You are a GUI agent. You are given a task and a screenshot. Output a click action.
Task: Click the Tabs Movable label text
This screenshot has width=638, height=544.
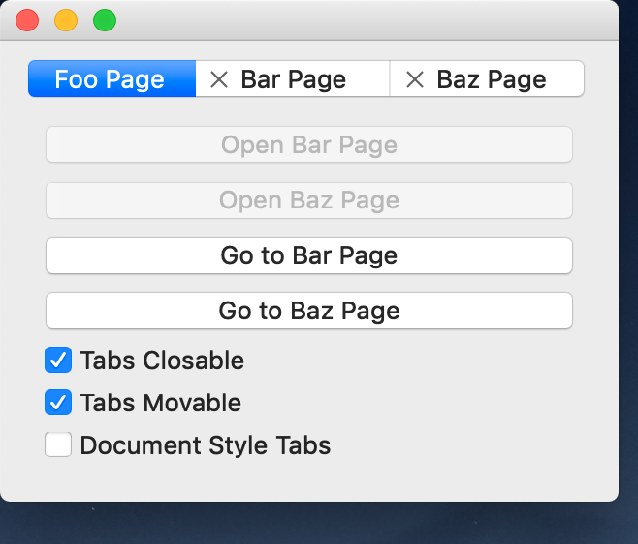160,403
